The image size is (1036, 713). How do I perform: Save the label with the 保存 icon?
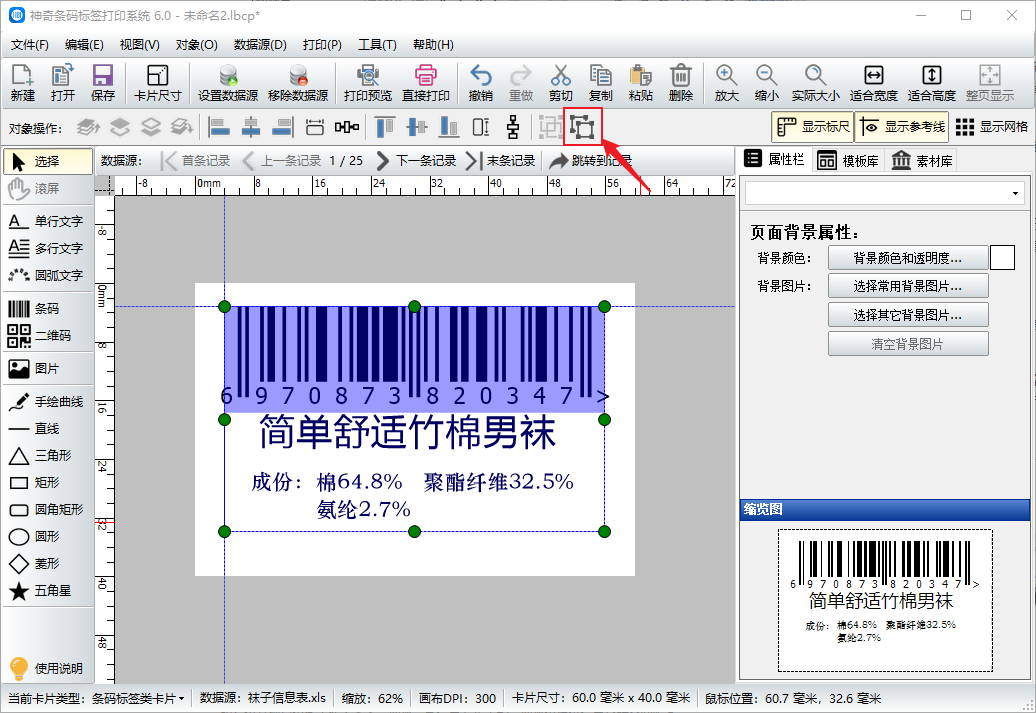(x=102, y=83)
